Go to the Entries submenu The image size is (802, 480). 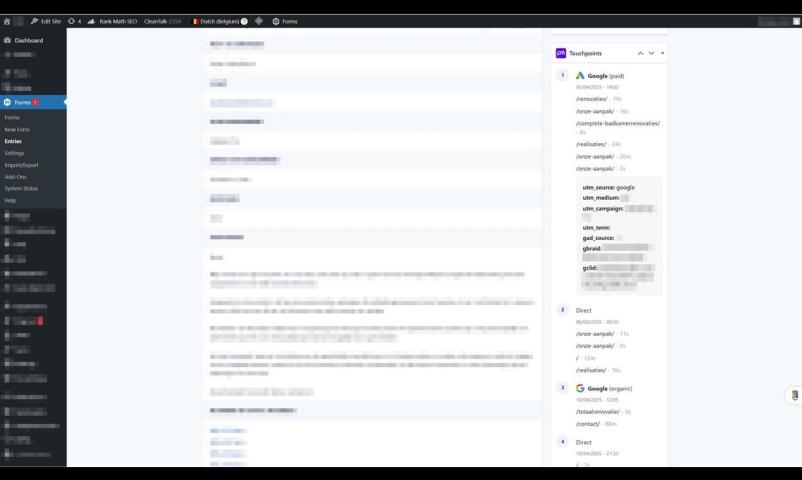pyautogui.click(x=13, y=141)
